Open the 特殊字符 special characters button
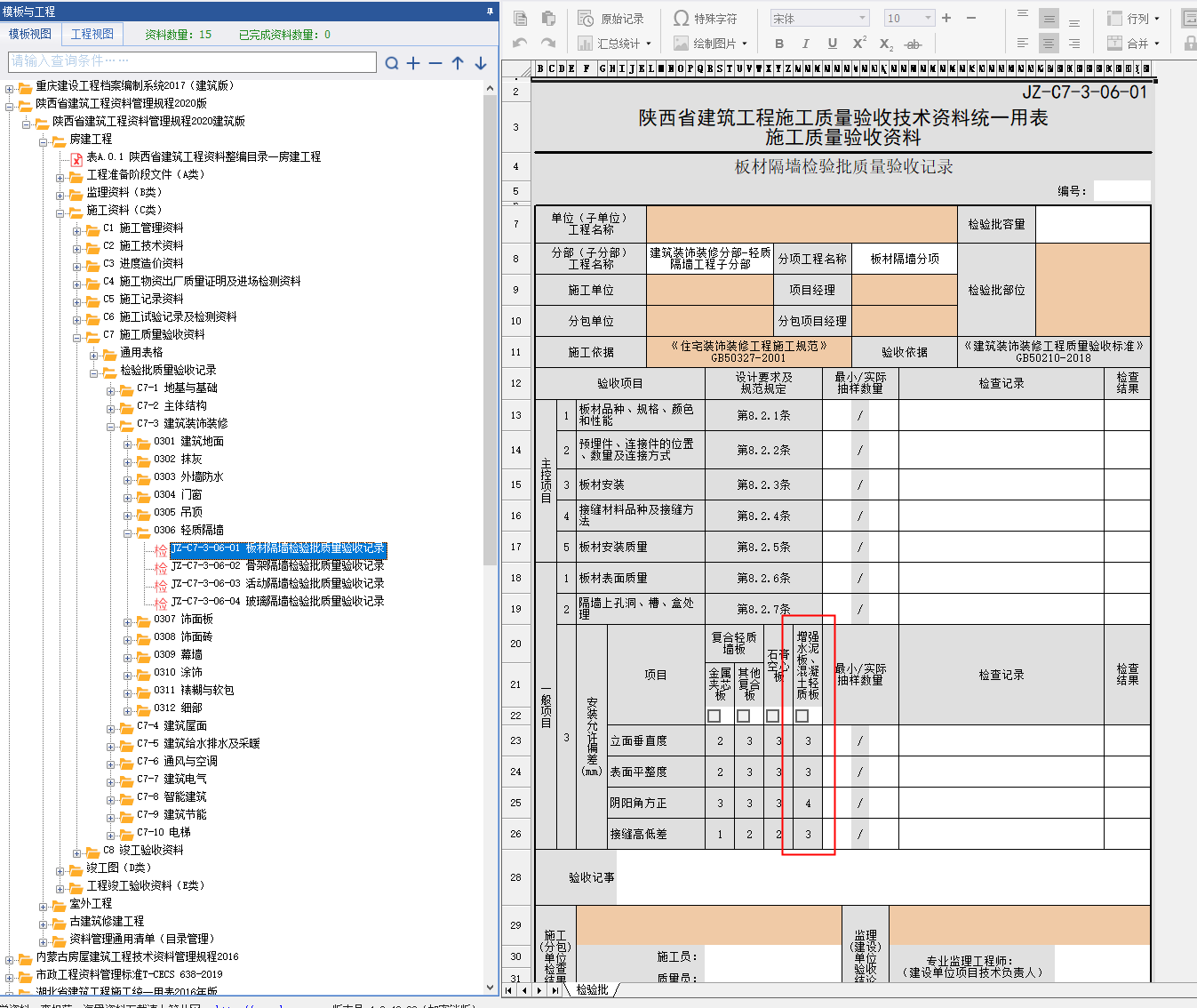 706,18
